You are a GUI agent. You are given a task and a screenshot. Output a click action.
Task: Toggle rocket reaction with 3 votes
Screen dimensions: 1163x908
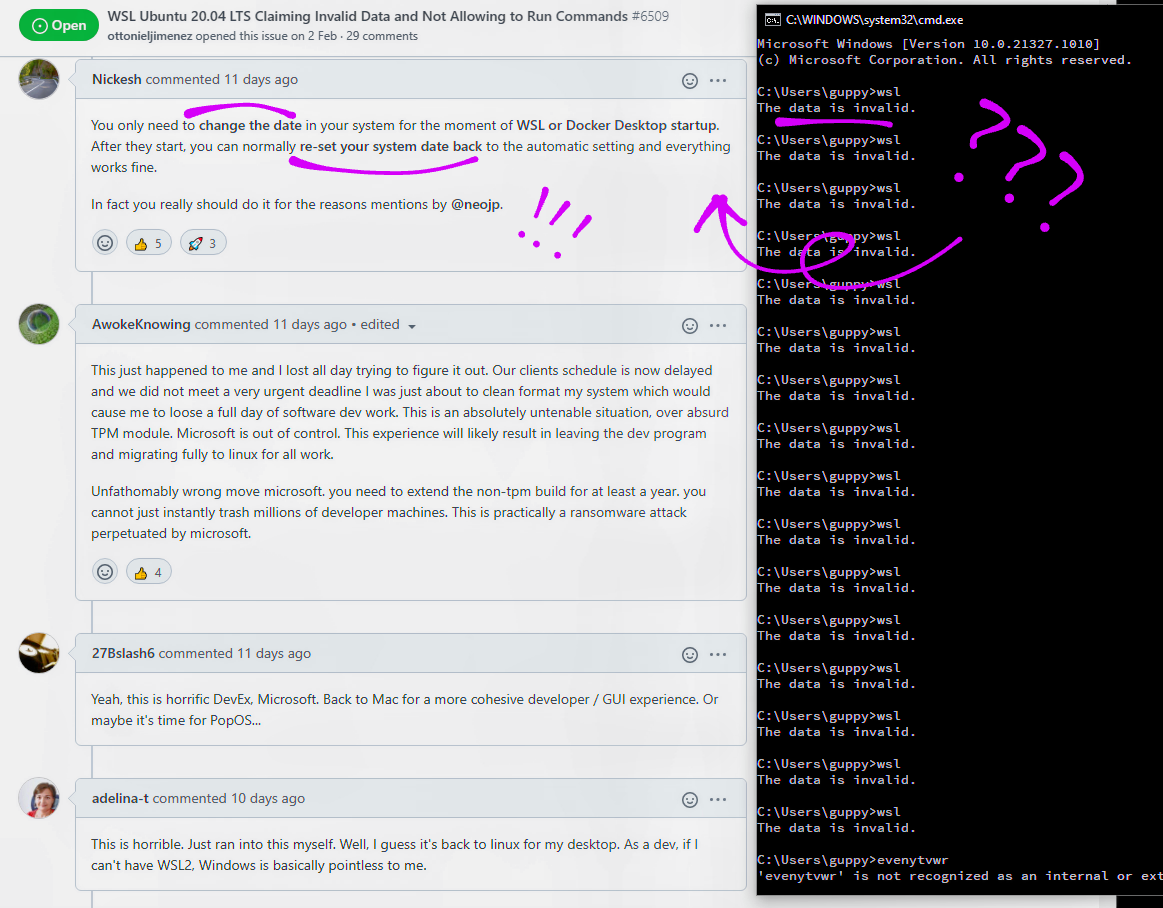203,243
